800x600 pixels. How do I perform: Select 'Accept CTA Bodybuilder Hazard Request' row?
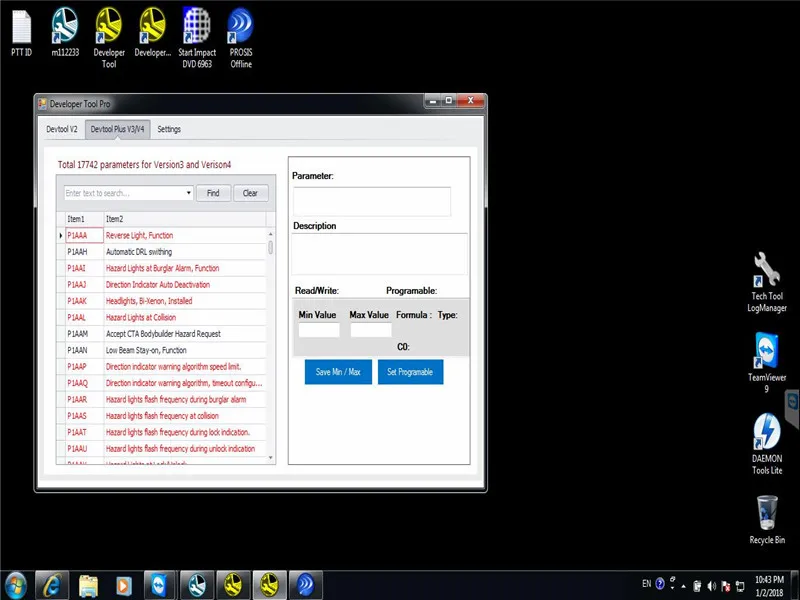coord(162,334)
